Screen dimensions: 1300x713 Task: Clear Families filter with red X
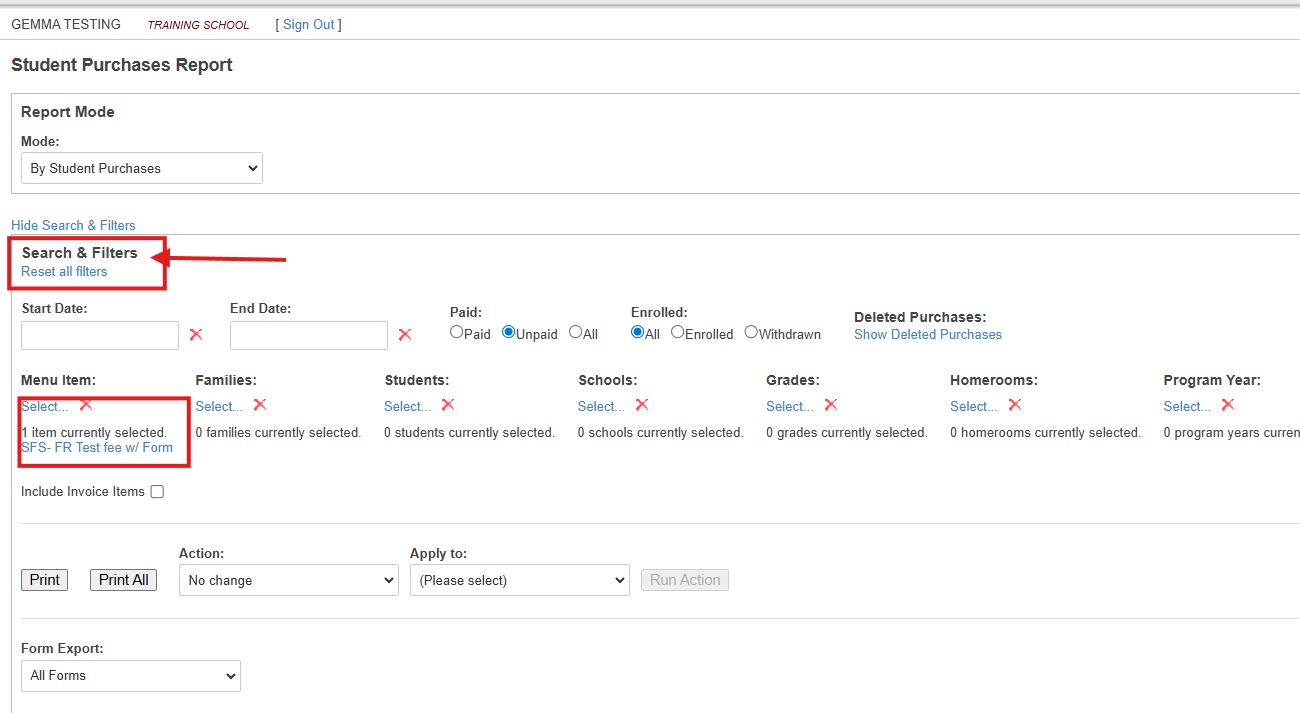260,405
